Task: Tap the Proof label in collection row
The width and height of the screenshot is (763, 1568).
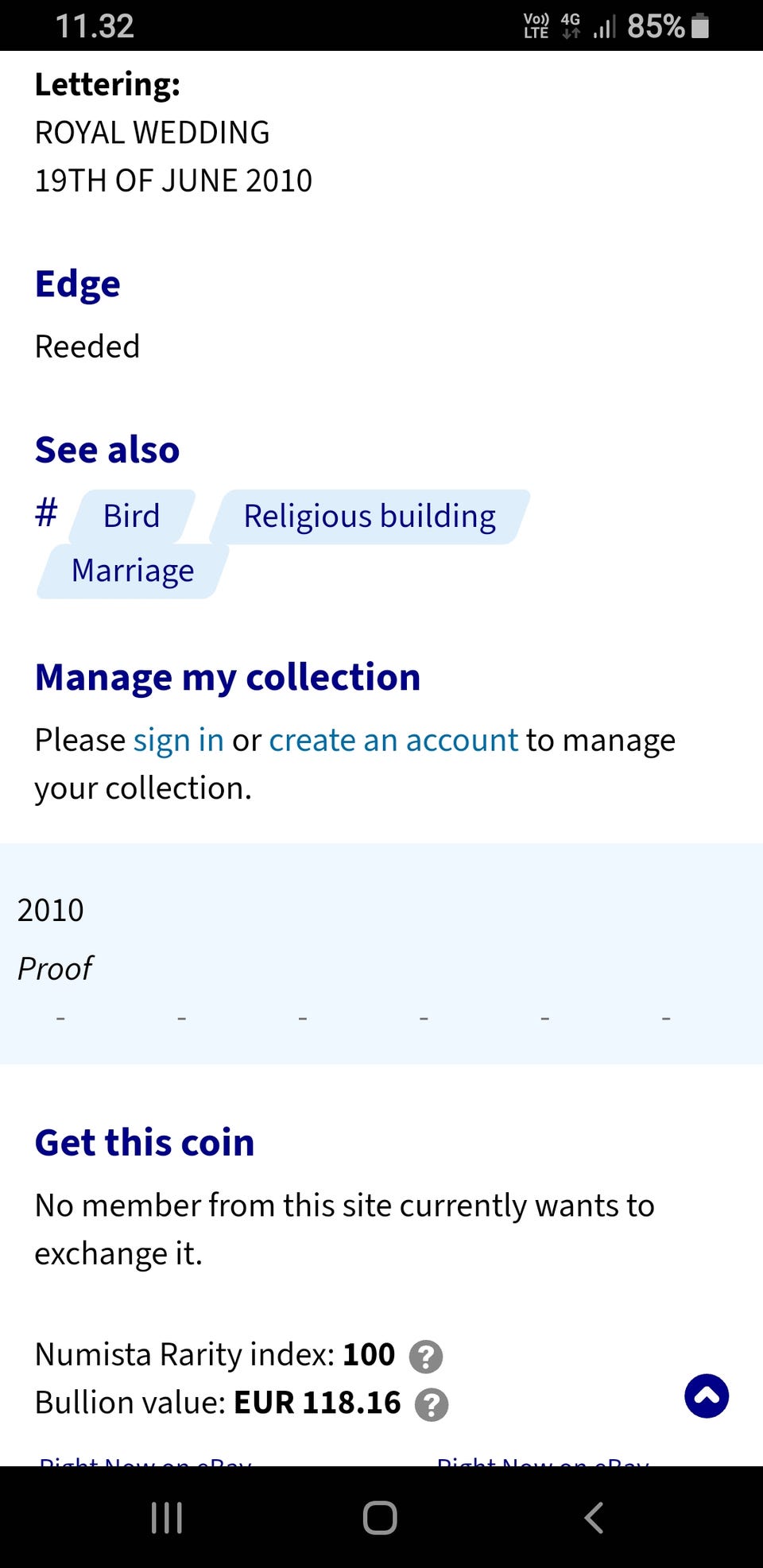Action: click(x=56, y=969)
